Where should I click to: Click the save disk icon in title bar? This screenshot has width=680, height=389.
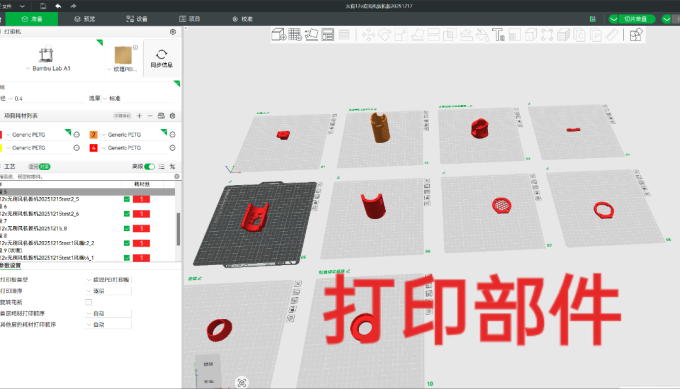pyautogui.click(x=42, y=6)
